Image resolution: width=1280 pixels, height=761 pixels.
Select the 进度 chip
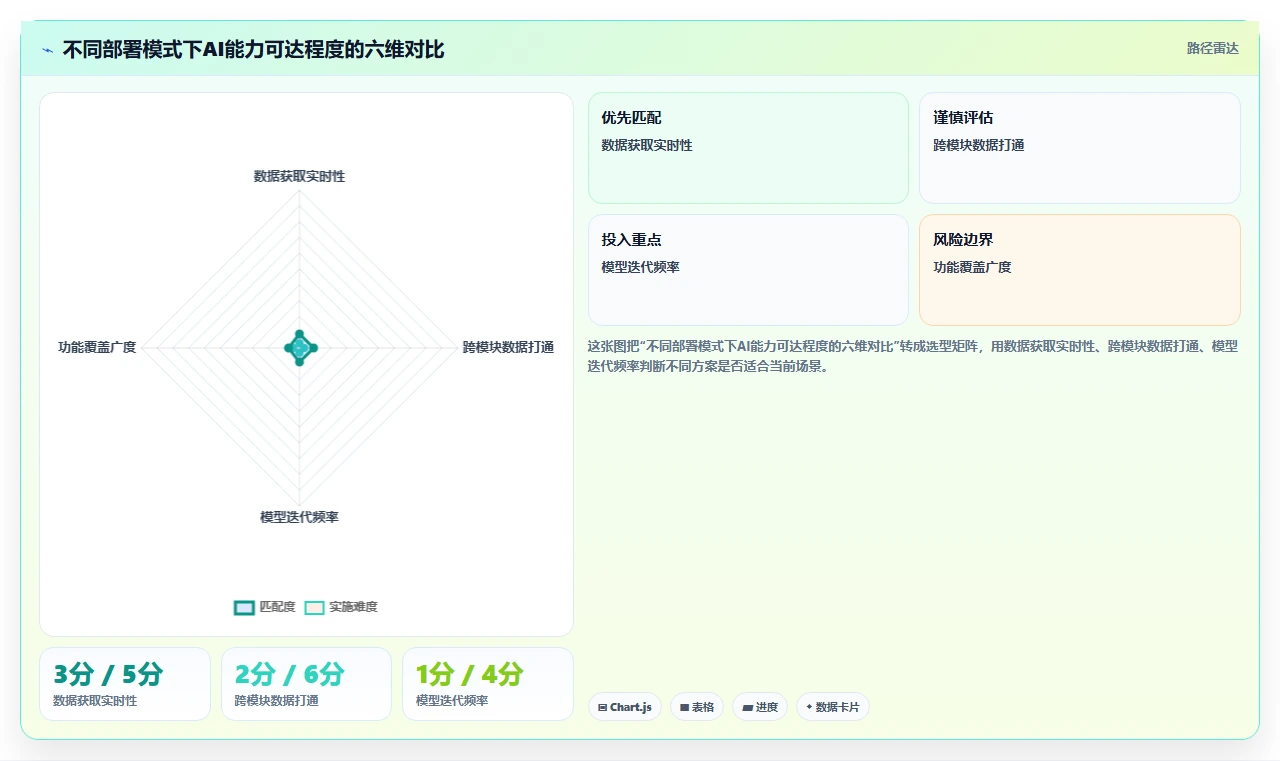(x=760, y=707)
